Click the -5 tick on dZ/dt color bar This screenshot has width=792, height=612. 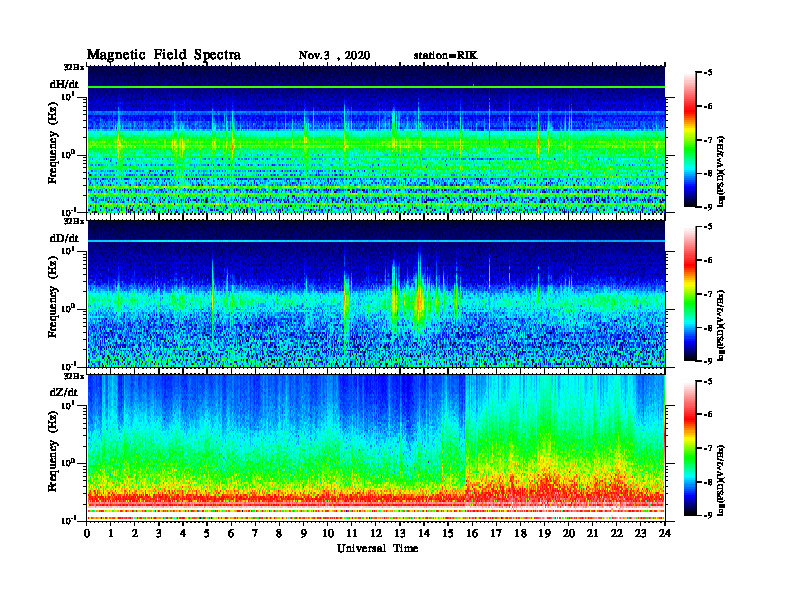tap(708, 381)
